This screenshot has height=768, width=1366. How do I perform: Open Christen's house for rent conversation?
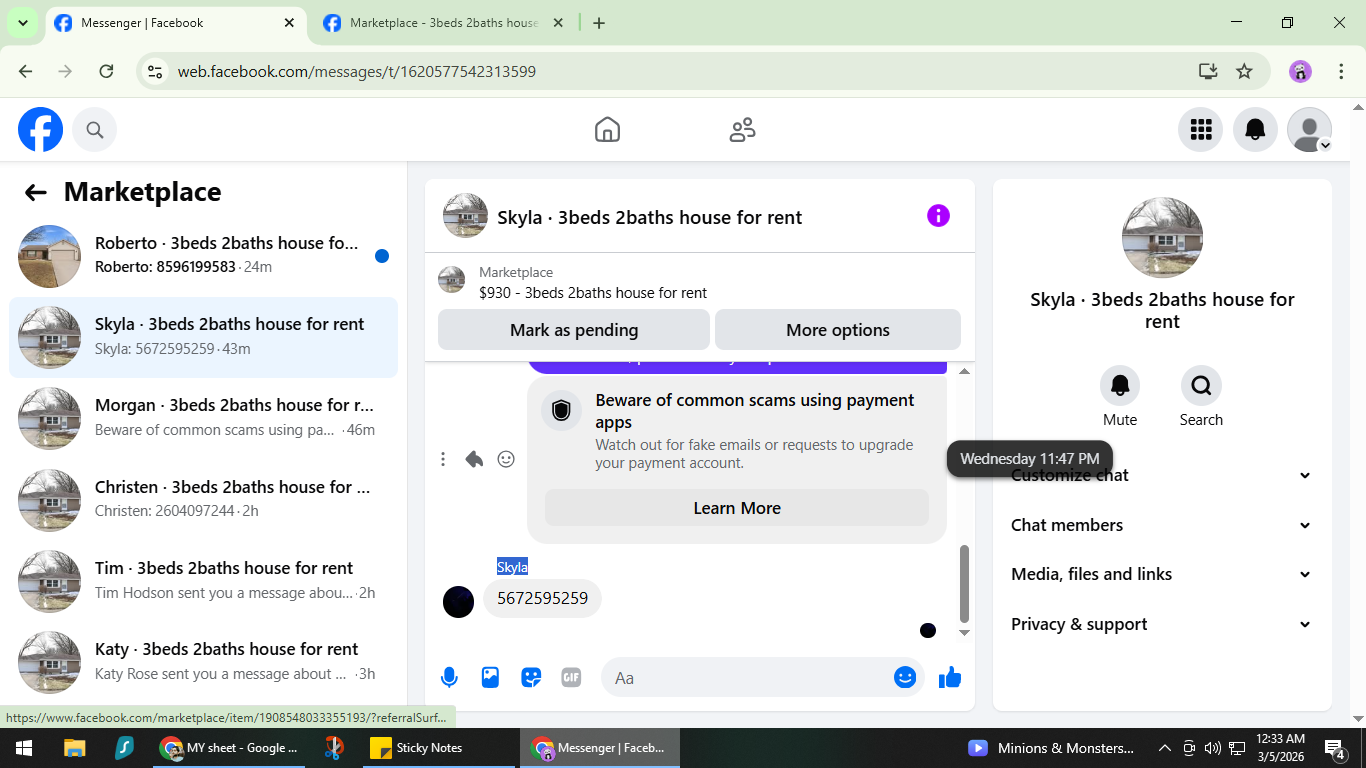204,499
